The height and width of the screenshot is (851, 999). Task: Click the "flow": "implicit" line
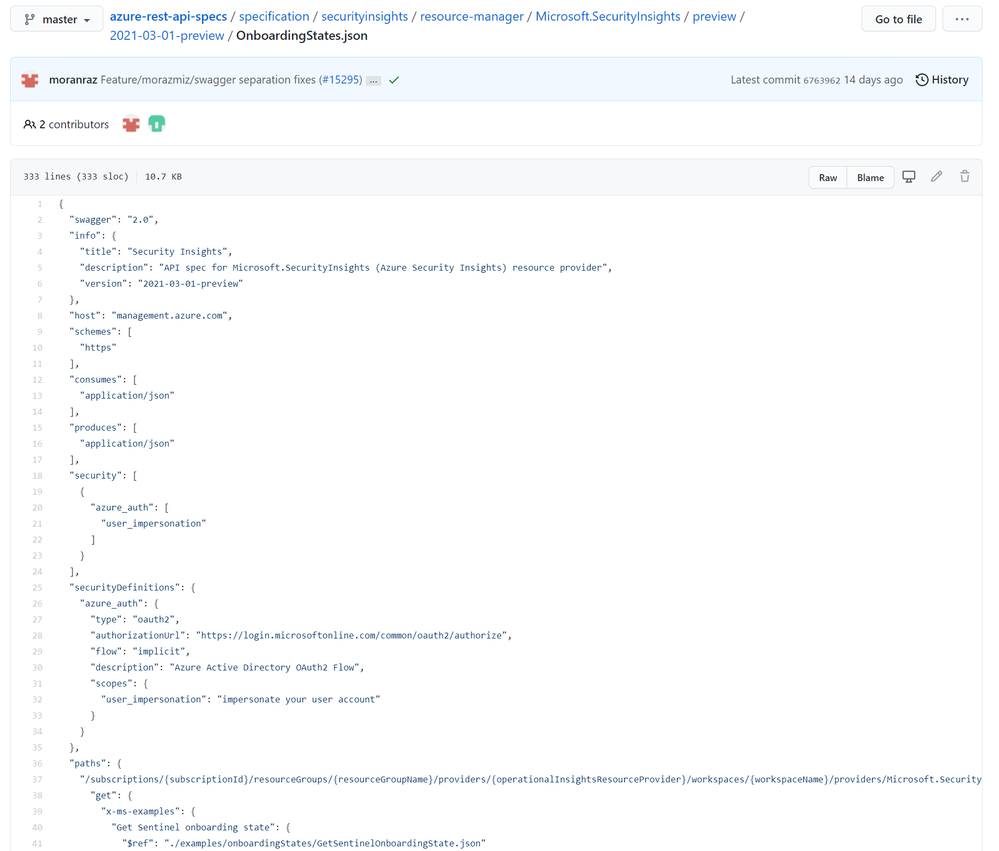[x=140, y=652]
